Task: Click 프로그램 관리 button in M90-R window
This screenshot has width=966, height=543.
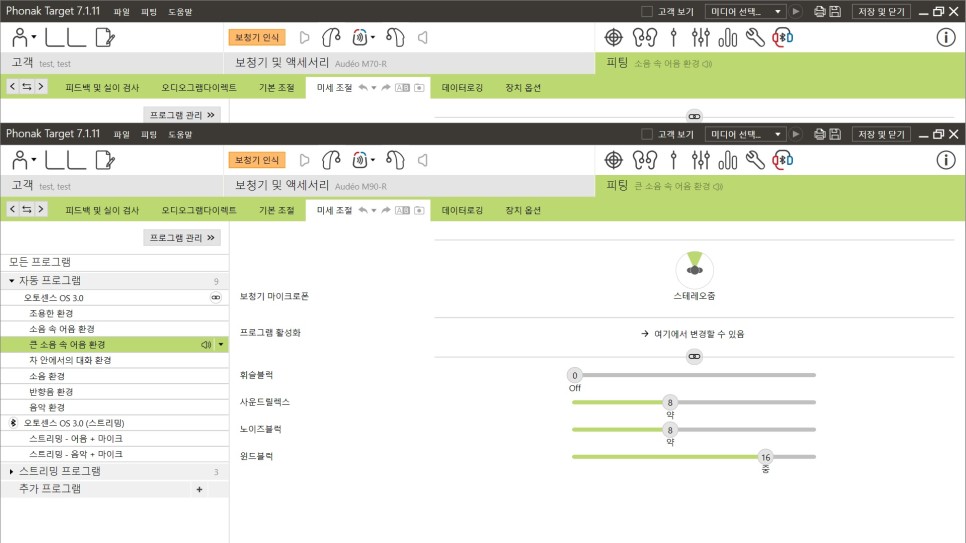Action: (x=182, y=238)
